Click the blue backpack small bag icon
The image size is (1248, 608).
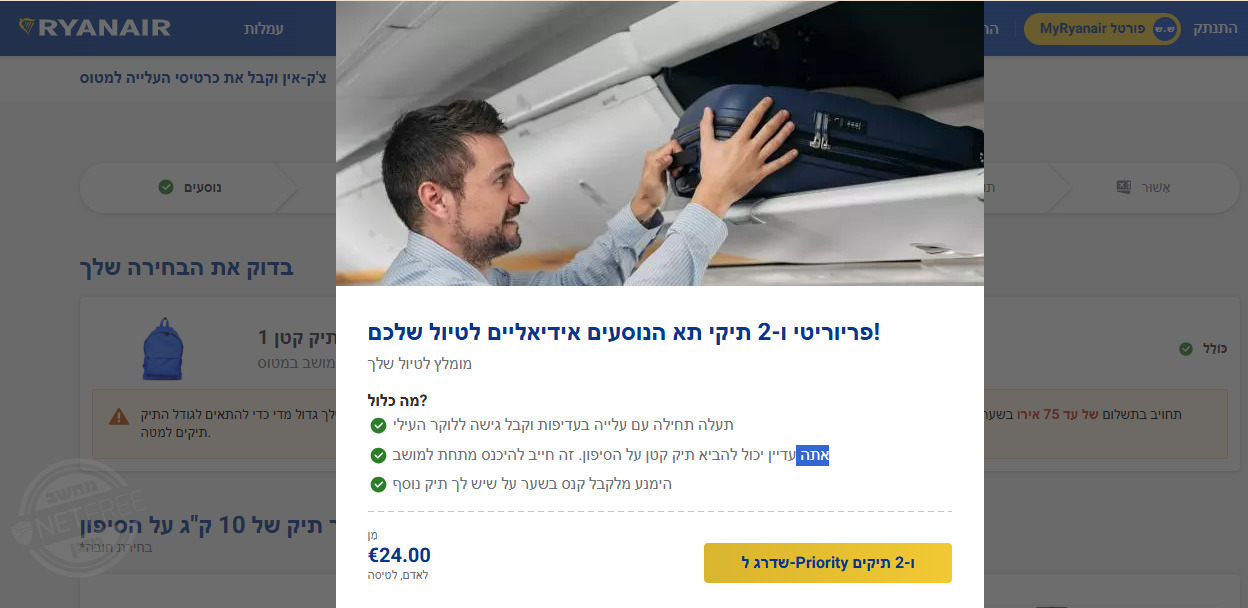coord(162,347)
